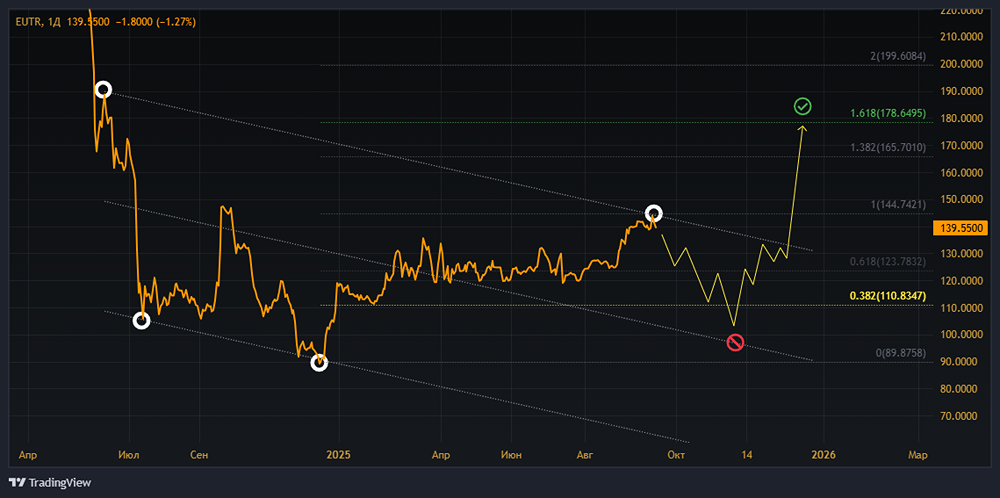
Task: Click the 200.0000 price axis label
Action: tap(960, 64)
